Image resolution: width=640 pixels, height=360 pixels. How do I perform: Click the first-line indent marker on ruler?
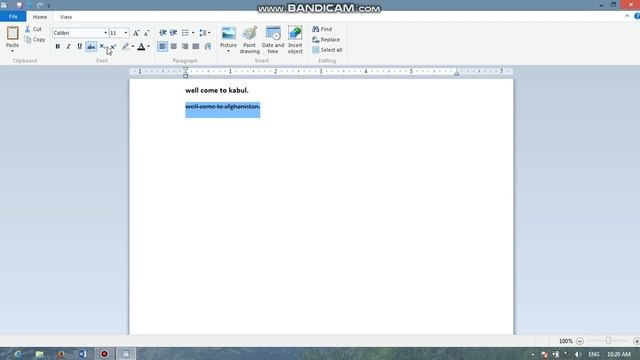185,69
